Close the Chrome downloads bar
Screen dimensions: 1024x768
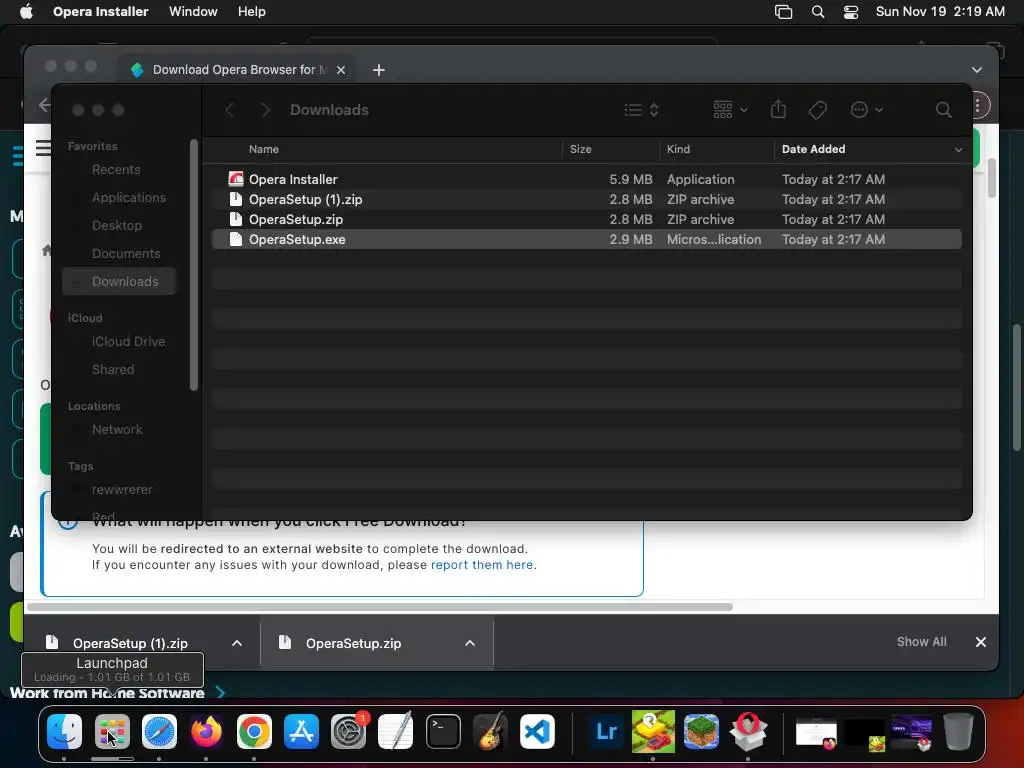[980, 642]
